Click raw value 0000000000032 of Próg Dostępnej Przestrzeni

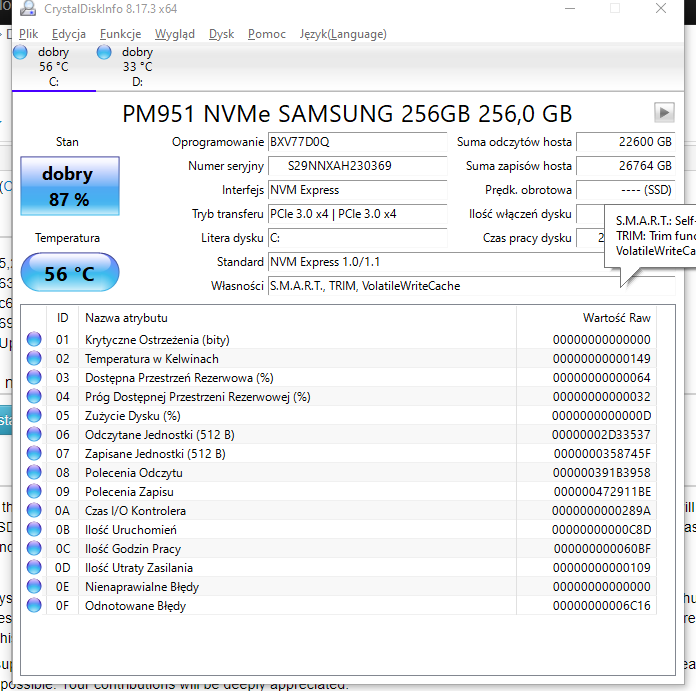(601, 397)
